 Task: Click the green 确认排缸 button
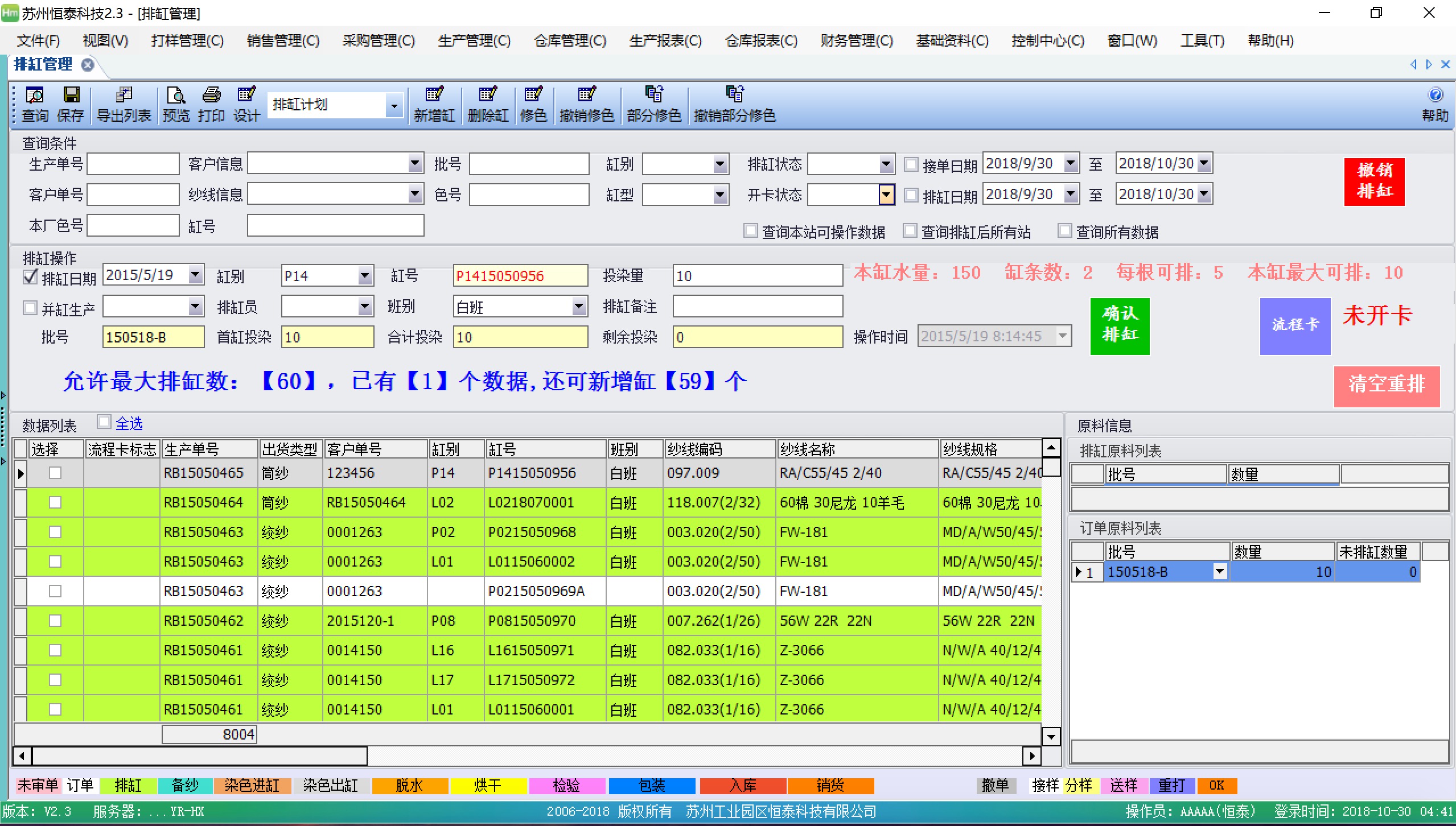point(1120,326)
